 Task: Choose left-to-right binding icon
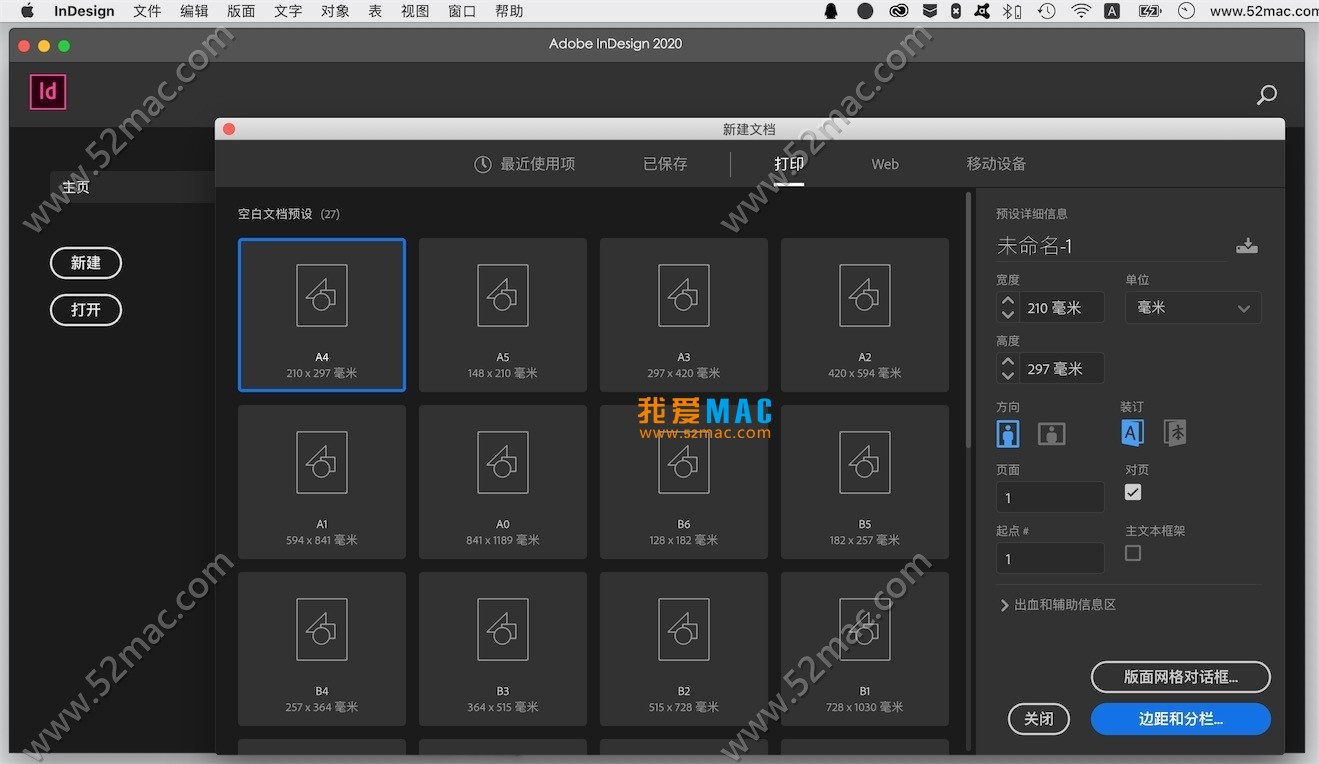pos(1132,432)
